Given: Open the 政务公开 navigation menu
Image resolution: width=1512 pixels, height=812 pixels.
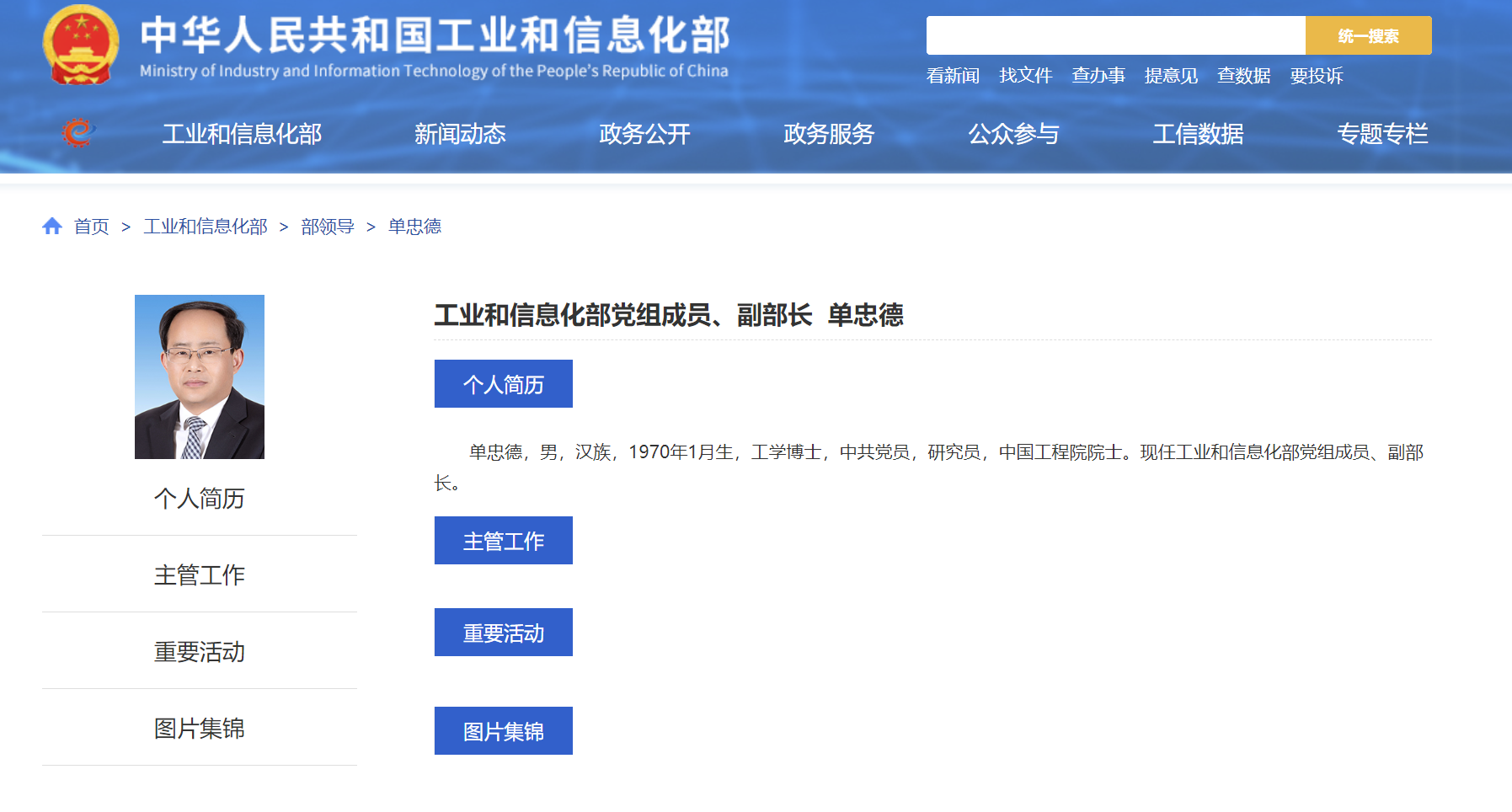Looking at the screenshot, I should coord(644,134).
